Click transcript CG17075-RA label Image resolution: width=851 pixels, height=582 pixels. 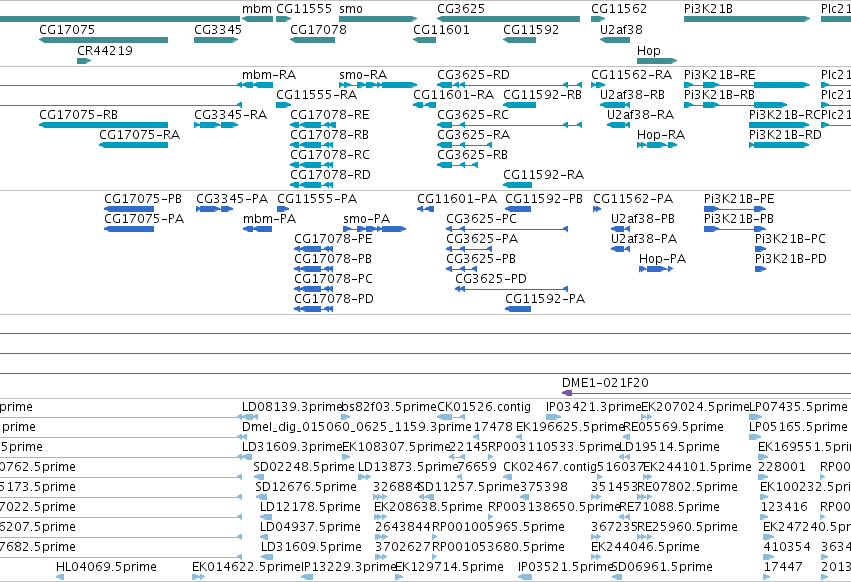139,135
